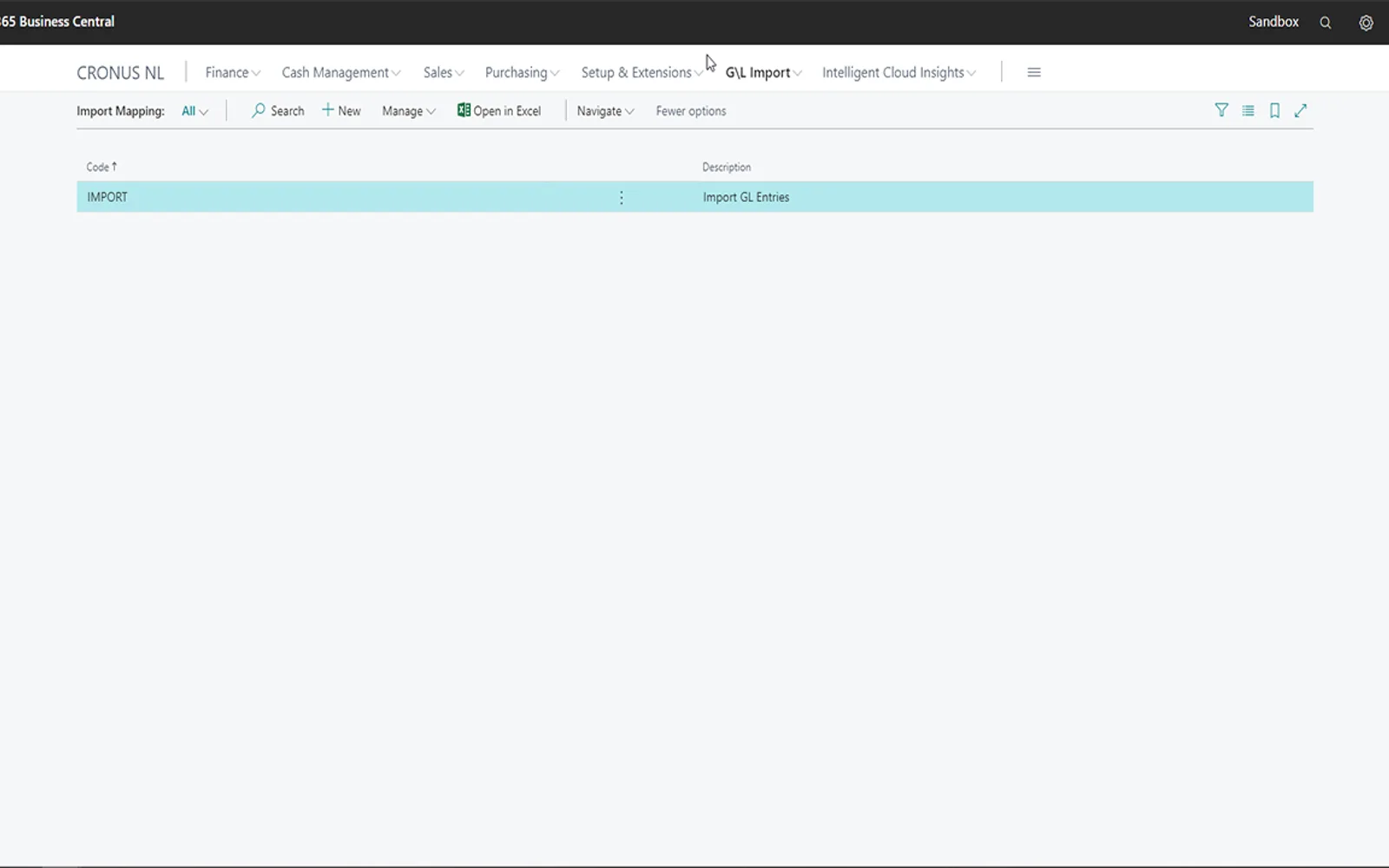Viewport: 1389px width, 868px height.
Task: Open the Manage actions menu
Action: (x=409, y=111)
